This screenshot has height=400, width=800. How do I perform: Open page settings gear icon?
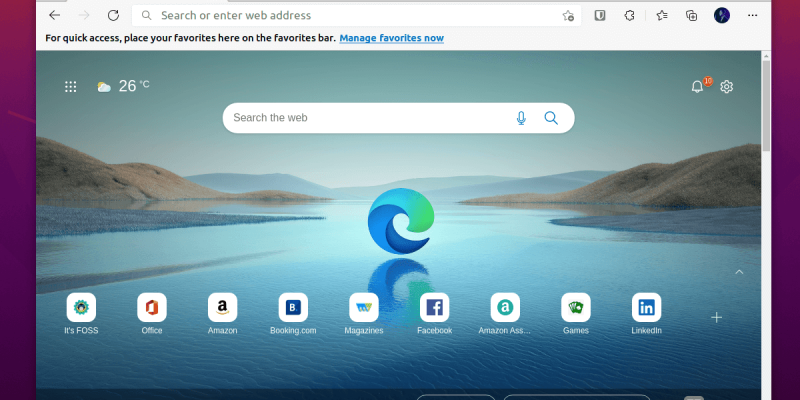coord(727,87)
